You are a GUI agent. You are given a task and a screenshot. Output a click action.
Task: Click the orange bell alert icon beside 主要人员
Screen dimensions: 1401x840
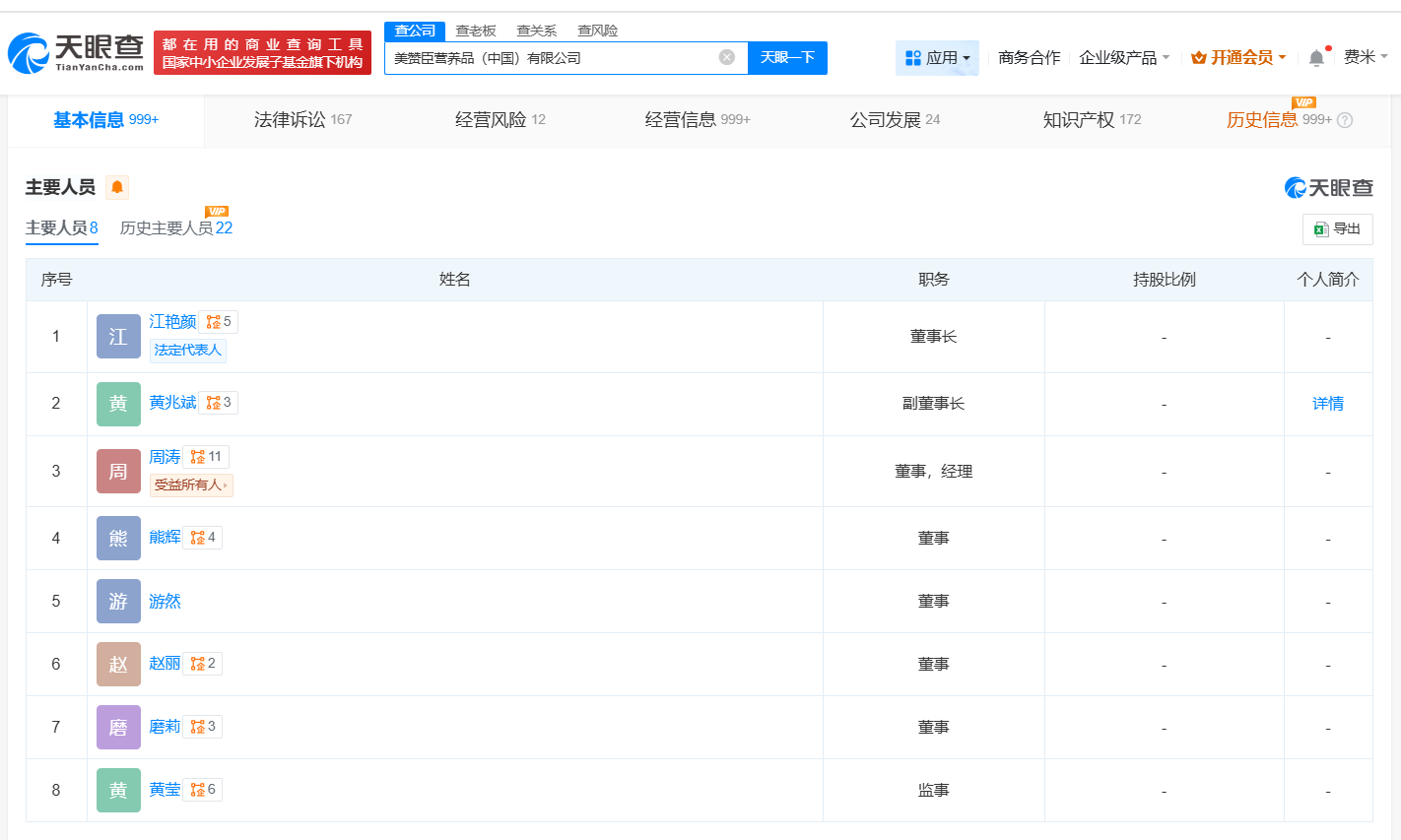[117, 187]
